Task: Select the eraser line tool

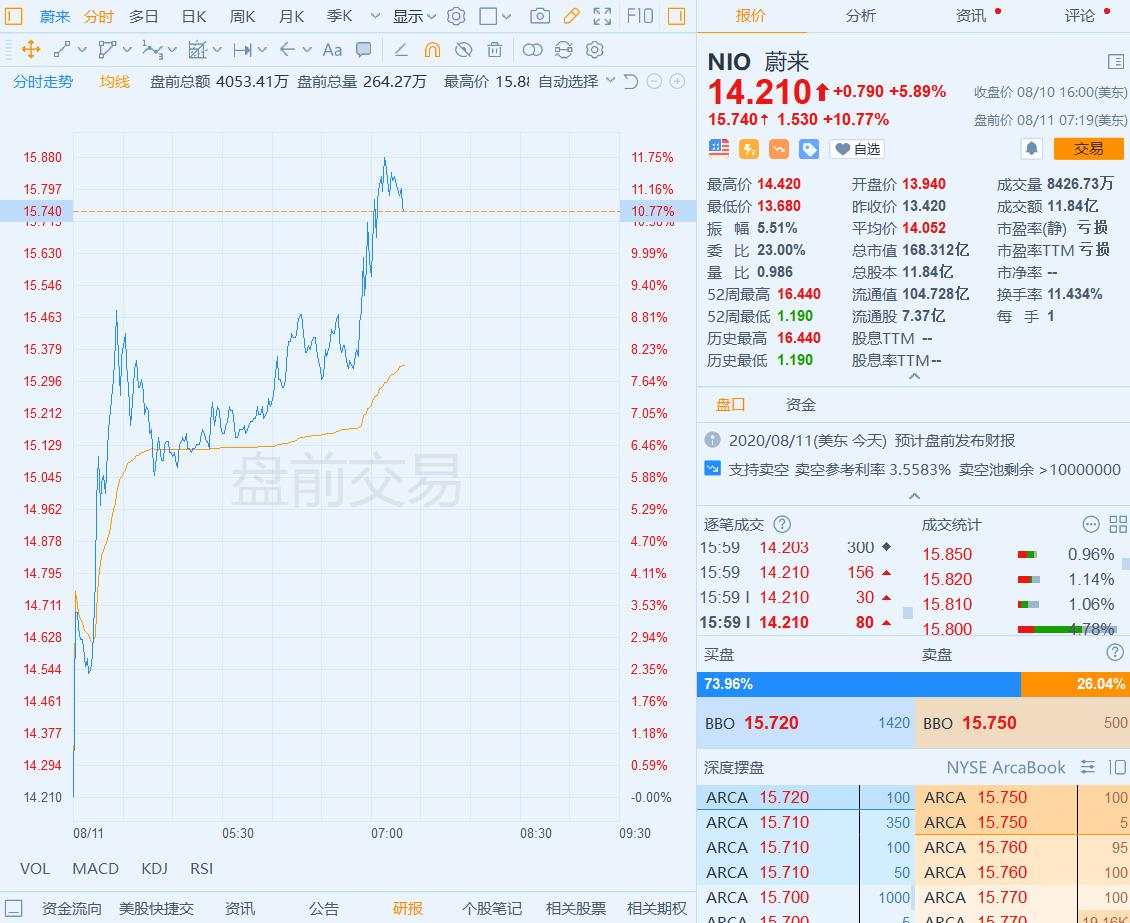Action: point(401,50)
